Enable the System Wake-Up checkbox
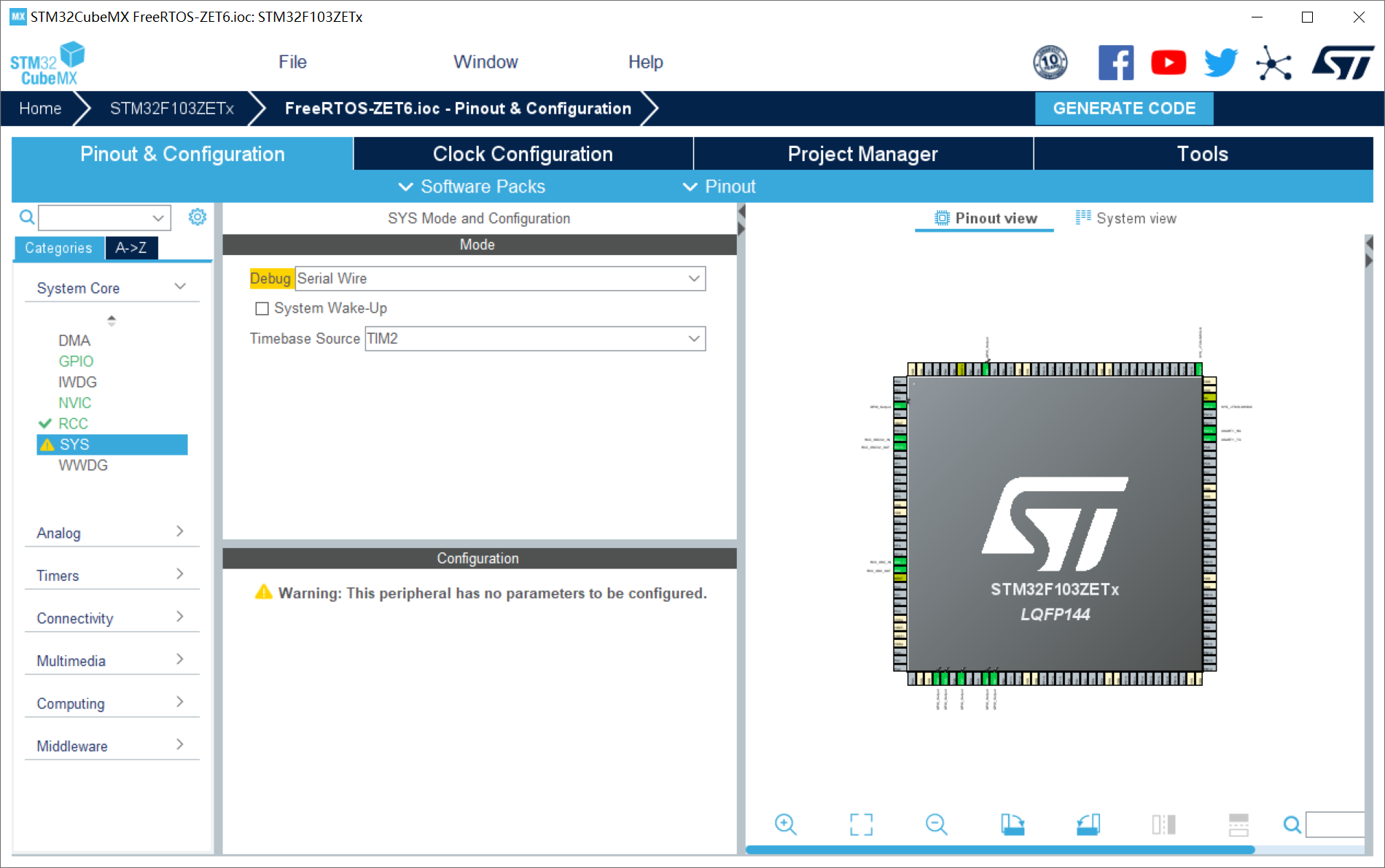Screen dimensions: 1385x868 (262, 308)
